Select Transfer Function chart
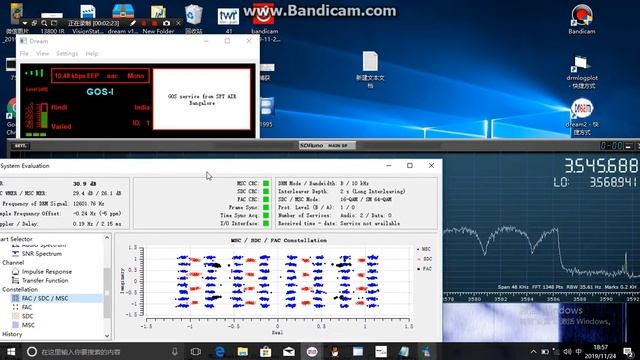The width and height of the screenshot is (640, 360). click(45, 280)
